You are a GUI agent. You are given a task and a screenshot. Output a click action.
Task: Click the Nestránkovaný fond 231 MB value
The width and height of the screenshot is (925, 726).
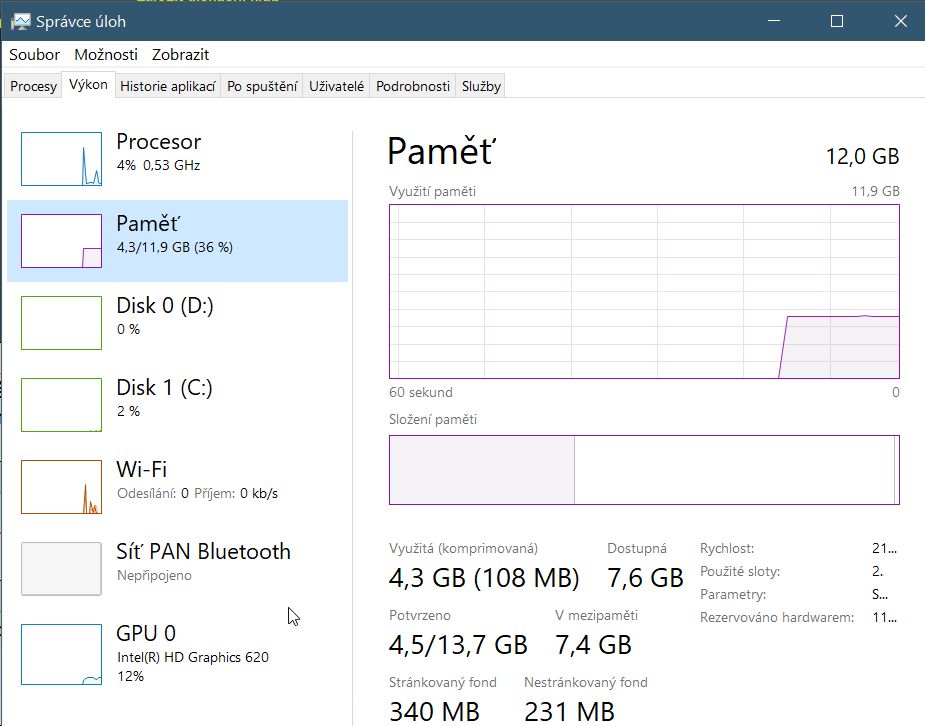[x=569, y=712]
